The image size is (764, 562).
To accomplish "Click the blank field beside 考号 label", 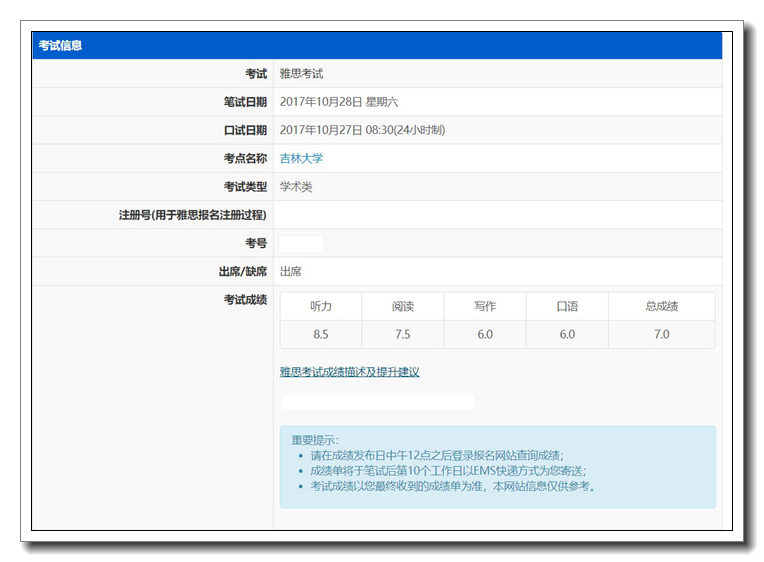I will click(x=301, y=243).
